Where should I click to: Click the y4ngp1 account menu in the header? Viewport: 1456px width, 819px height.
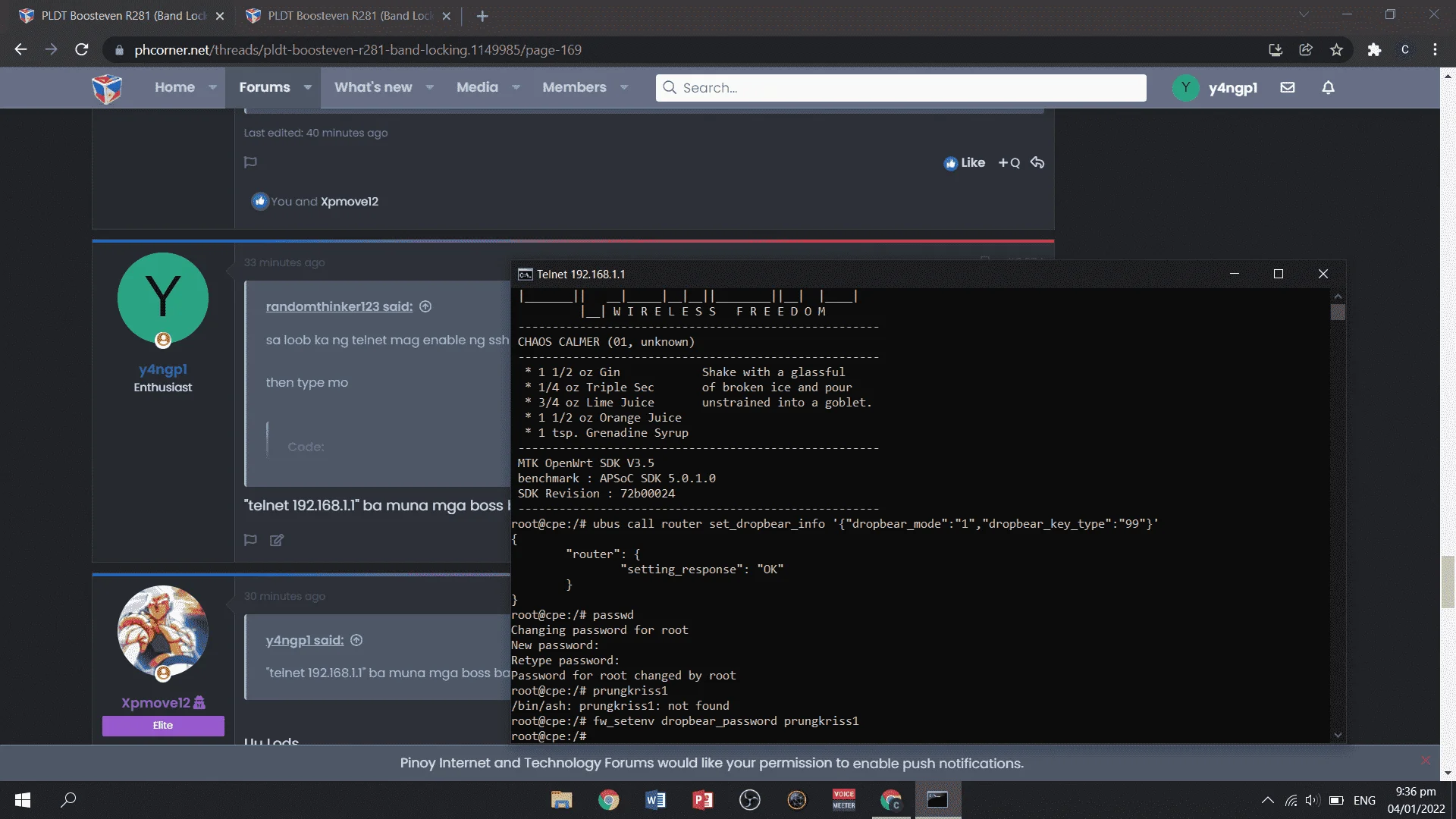coord(1215,88)
